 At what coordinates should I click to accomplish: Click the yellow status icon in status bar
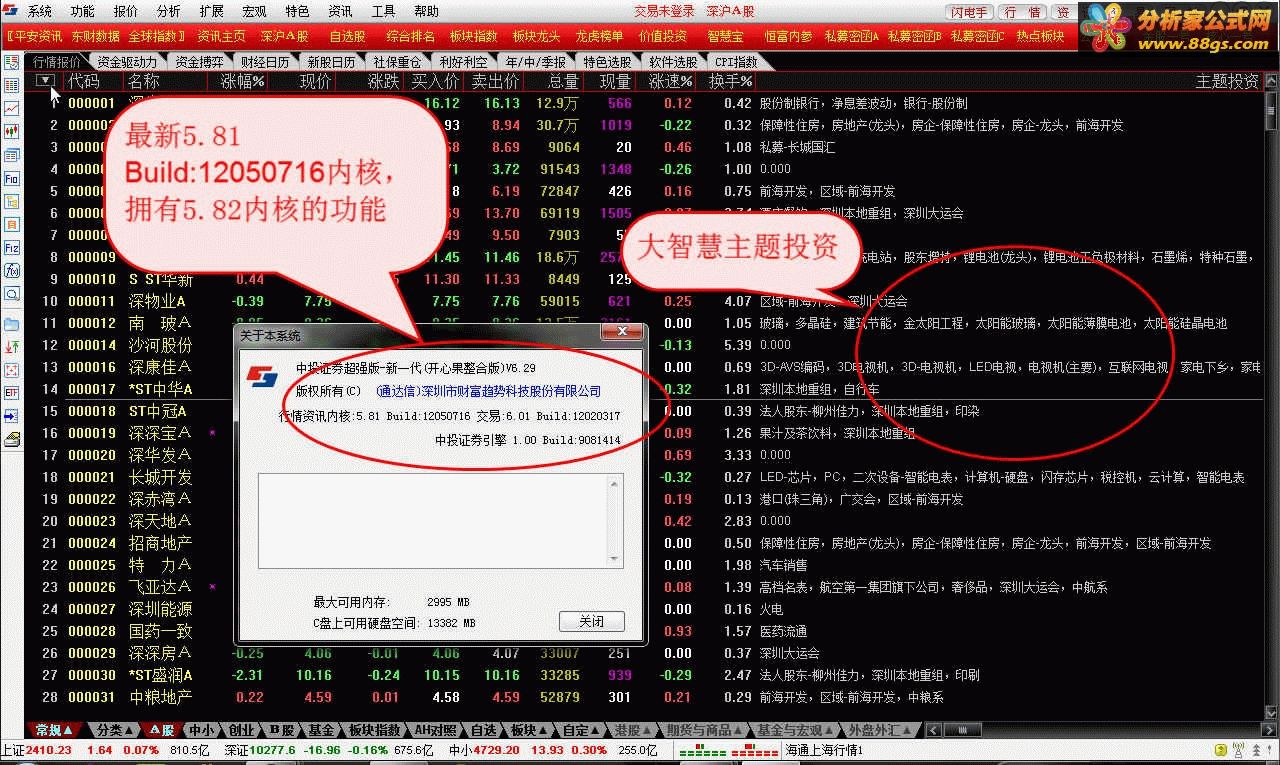(1219, 750)
